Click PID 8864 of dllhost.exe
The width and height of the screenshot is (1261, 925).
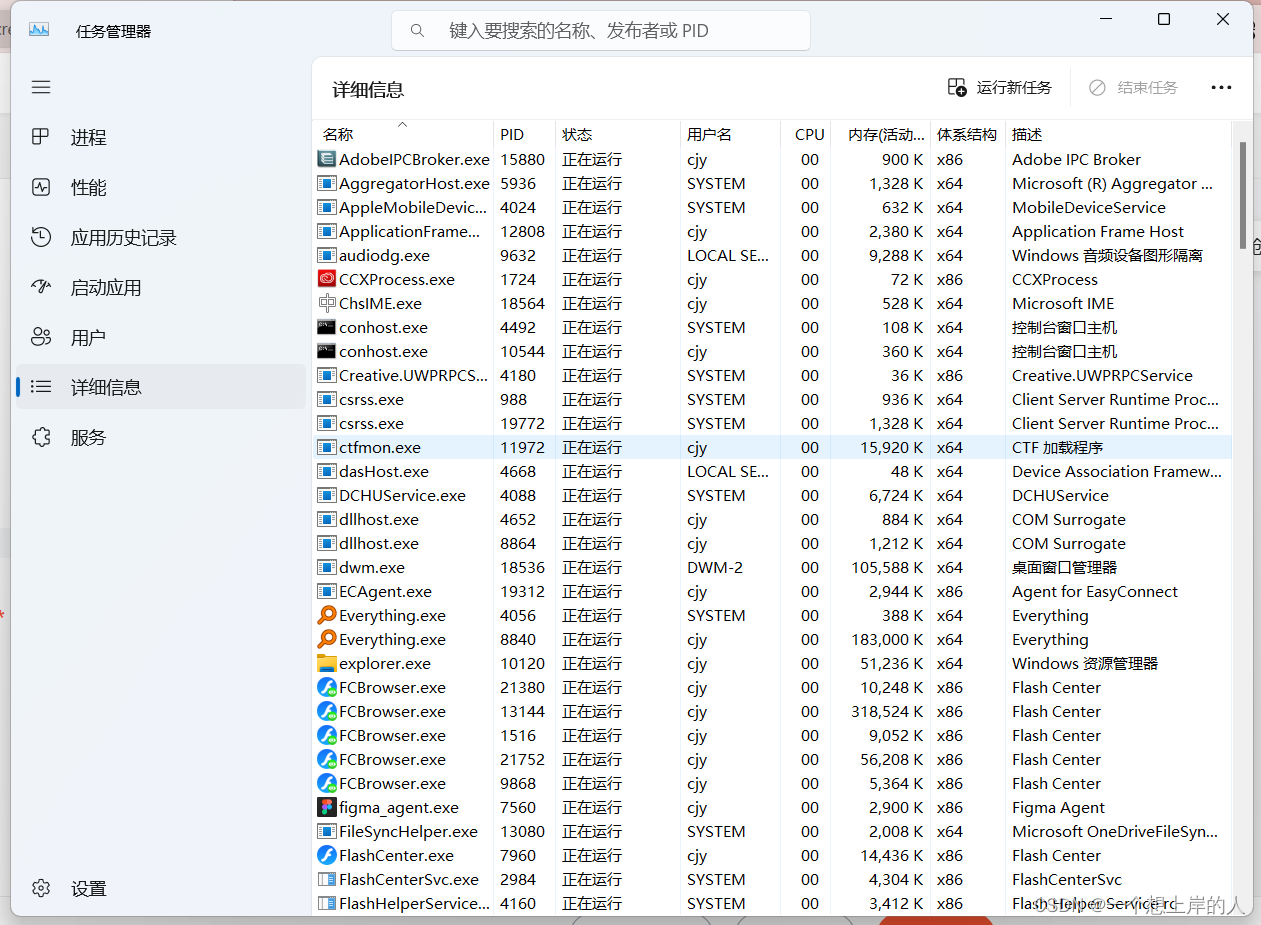518,543
